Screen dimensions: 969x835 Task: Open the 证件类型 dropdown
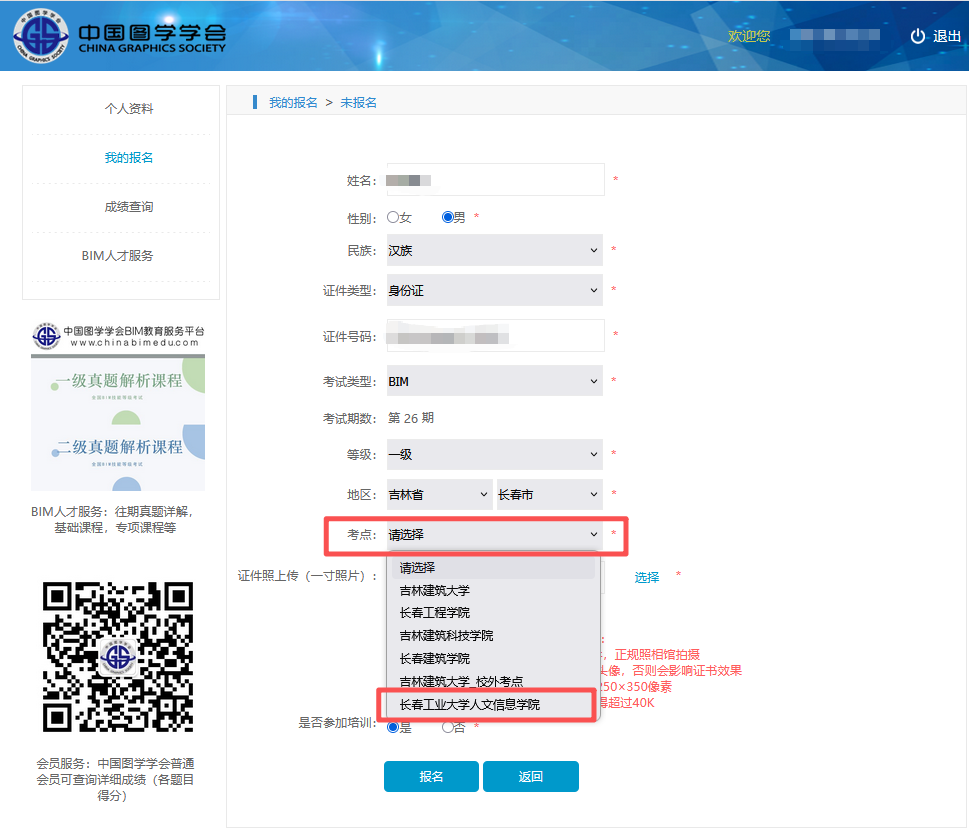click(x=494, y=290)
